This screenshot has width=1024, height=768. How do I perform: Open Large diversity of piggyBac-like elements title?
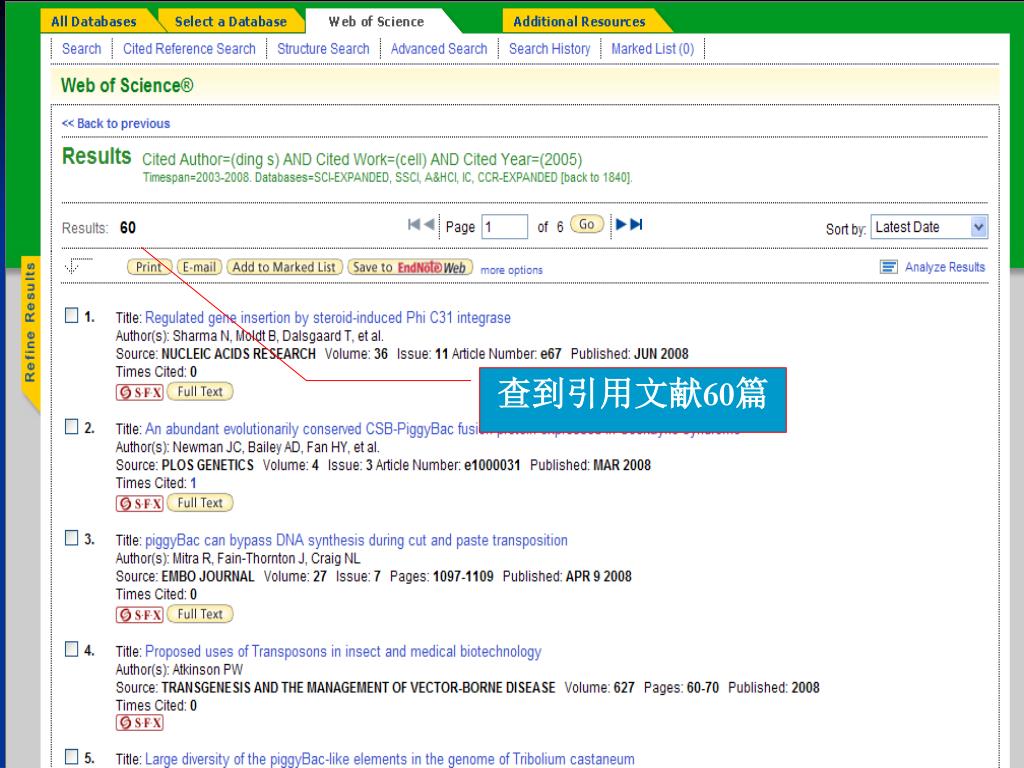[x=389, y=759]
